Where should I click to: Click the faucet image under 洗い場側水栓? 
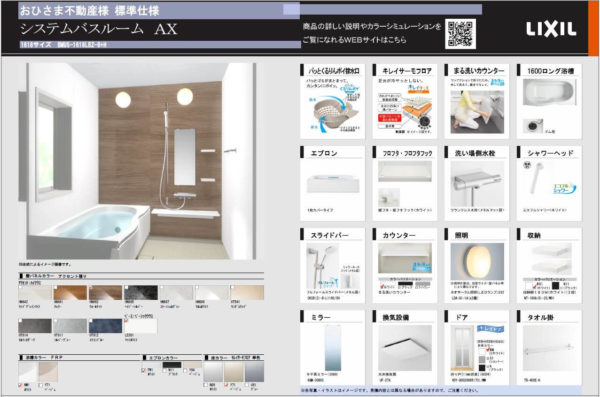point(477,184)
